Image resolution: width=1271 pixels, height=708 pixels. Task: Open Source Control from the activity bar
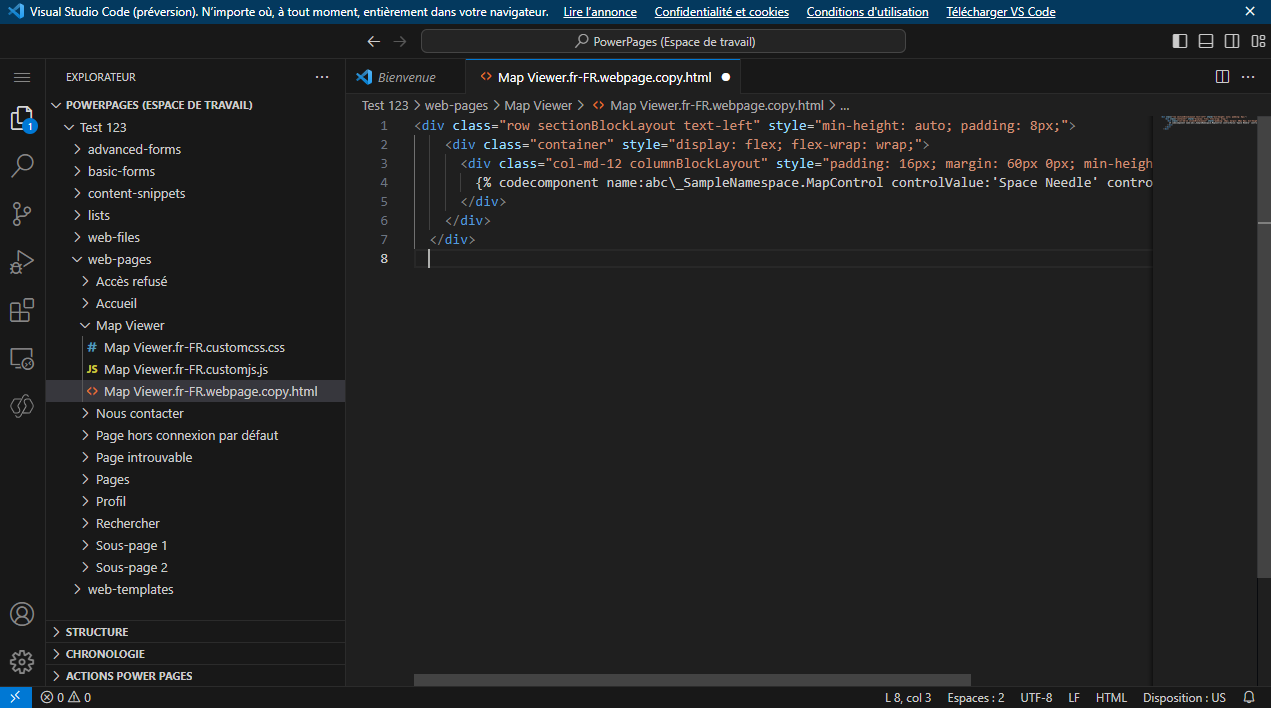click(x=22, y=214)
